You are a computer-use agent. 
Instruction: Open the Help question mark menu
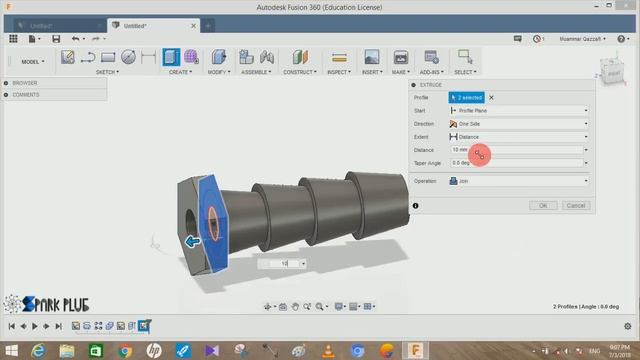pyautogui.click(x=623, y=39)
